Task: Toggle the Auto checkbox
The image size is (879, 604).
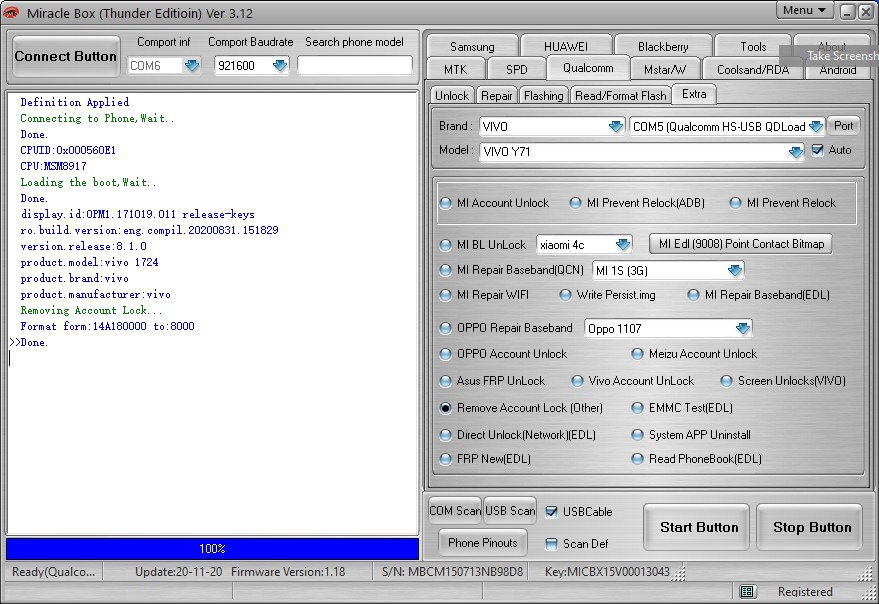Action: coord(817,150)
